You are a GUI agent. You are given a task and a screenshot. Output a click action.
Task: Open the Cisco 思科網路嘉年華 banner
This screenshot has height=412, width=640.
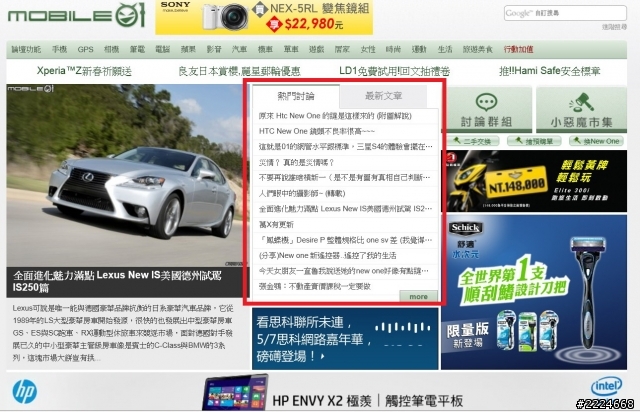(x=345, y=339)
